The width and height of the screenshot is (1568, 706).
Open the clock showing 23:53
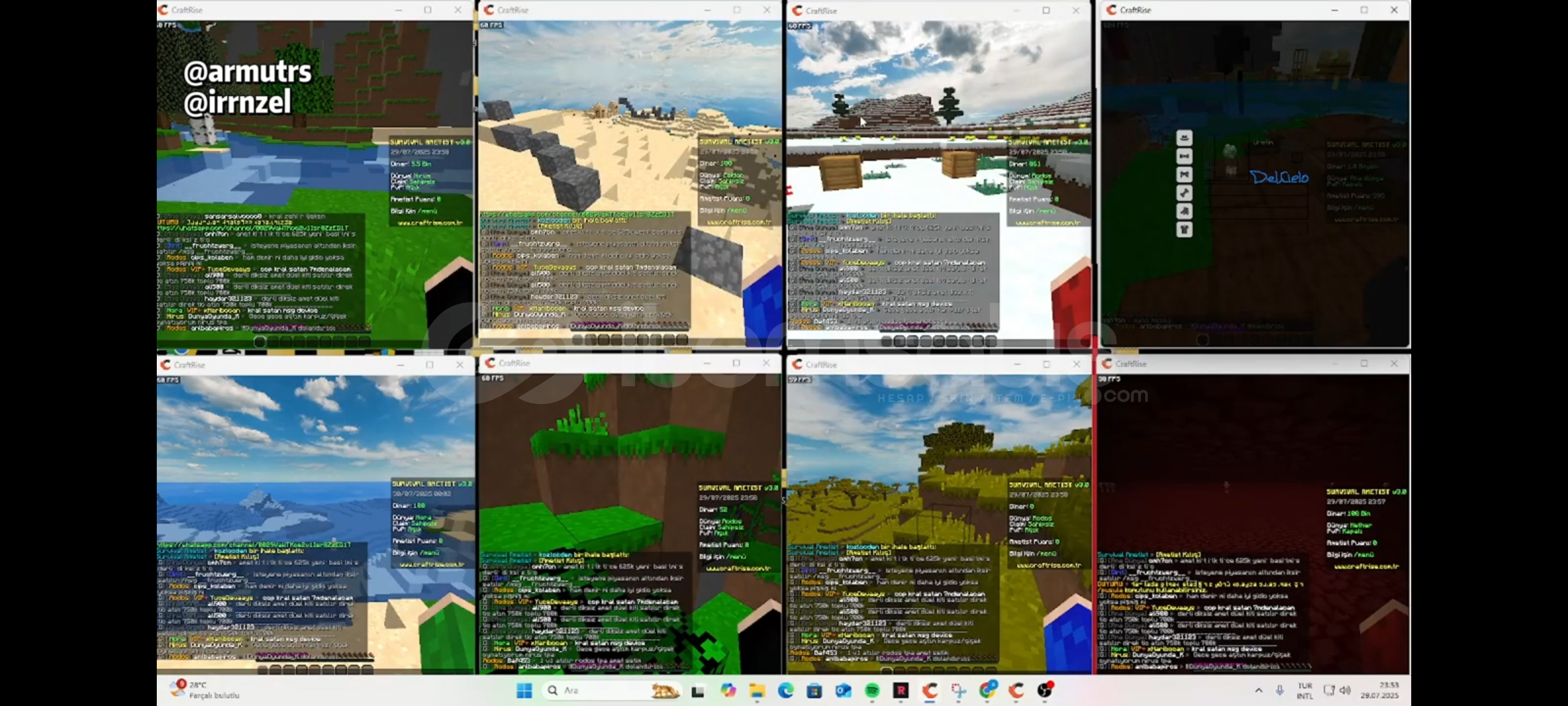(1380, 690)
